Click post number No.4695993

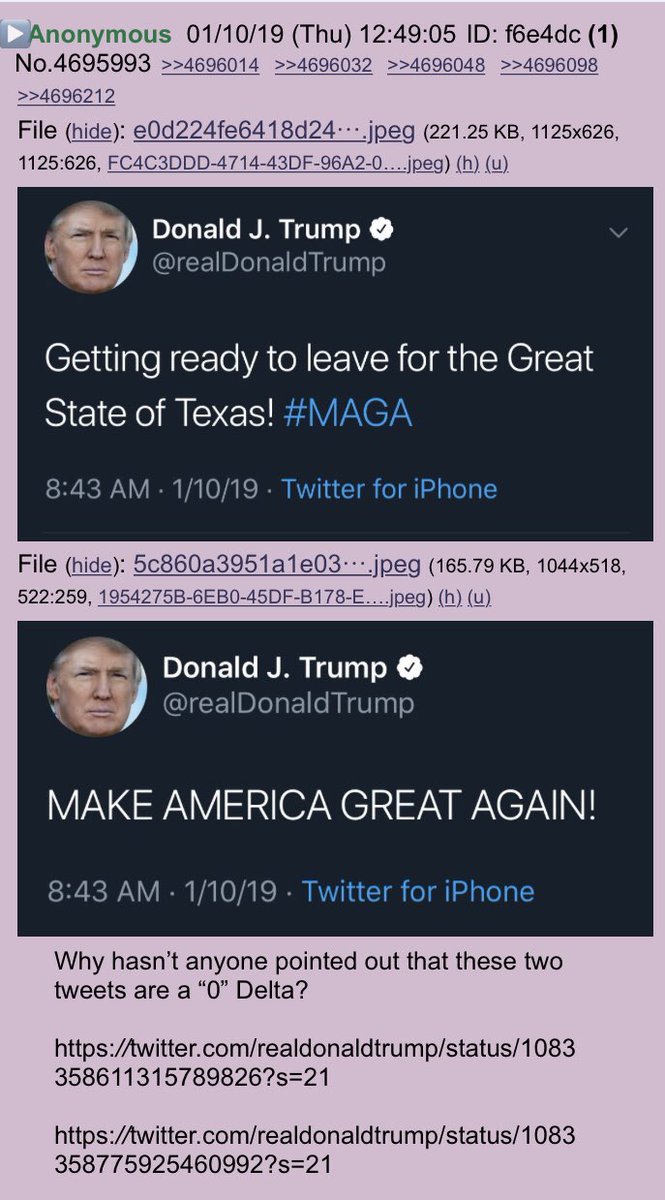86,66
